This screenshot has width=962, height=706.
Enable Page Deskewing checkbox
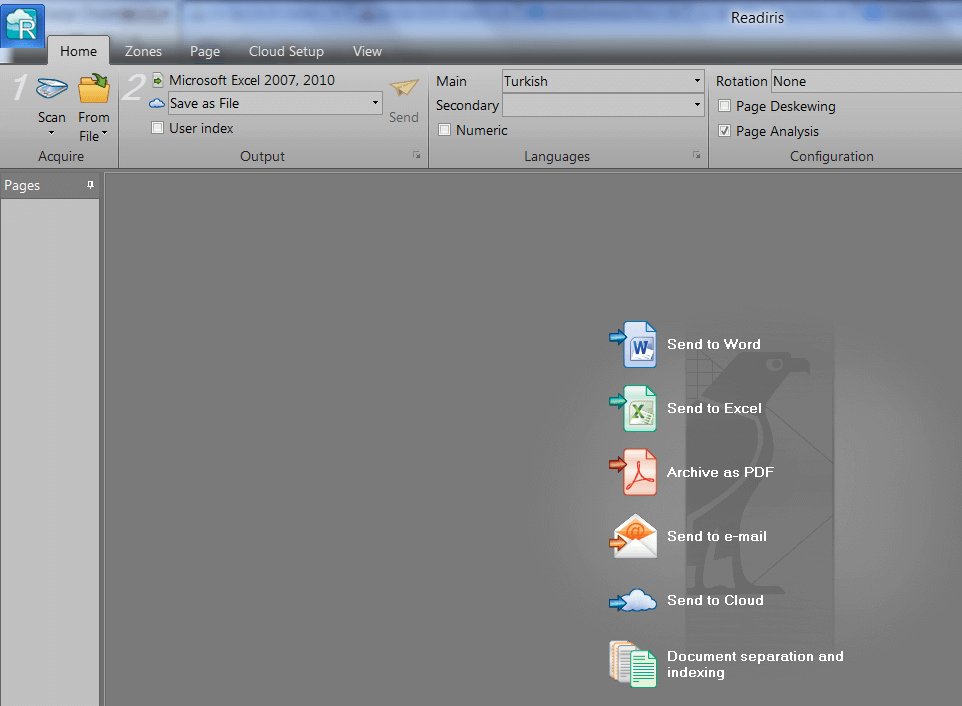725,106
